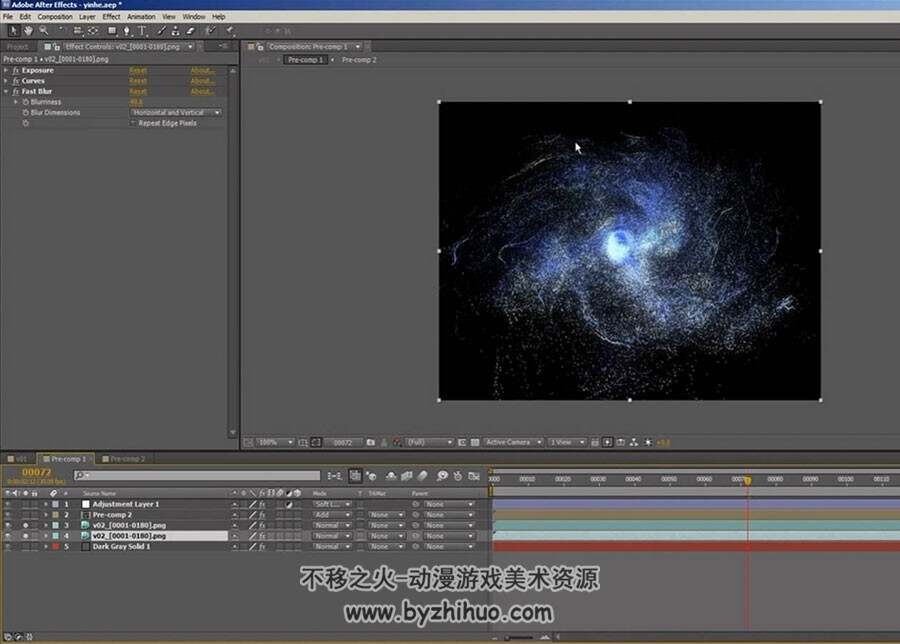Select the Clone Stamp tool
Viewport: 900px width, 644px height.
pyautogui.click(x=176, y=30)
